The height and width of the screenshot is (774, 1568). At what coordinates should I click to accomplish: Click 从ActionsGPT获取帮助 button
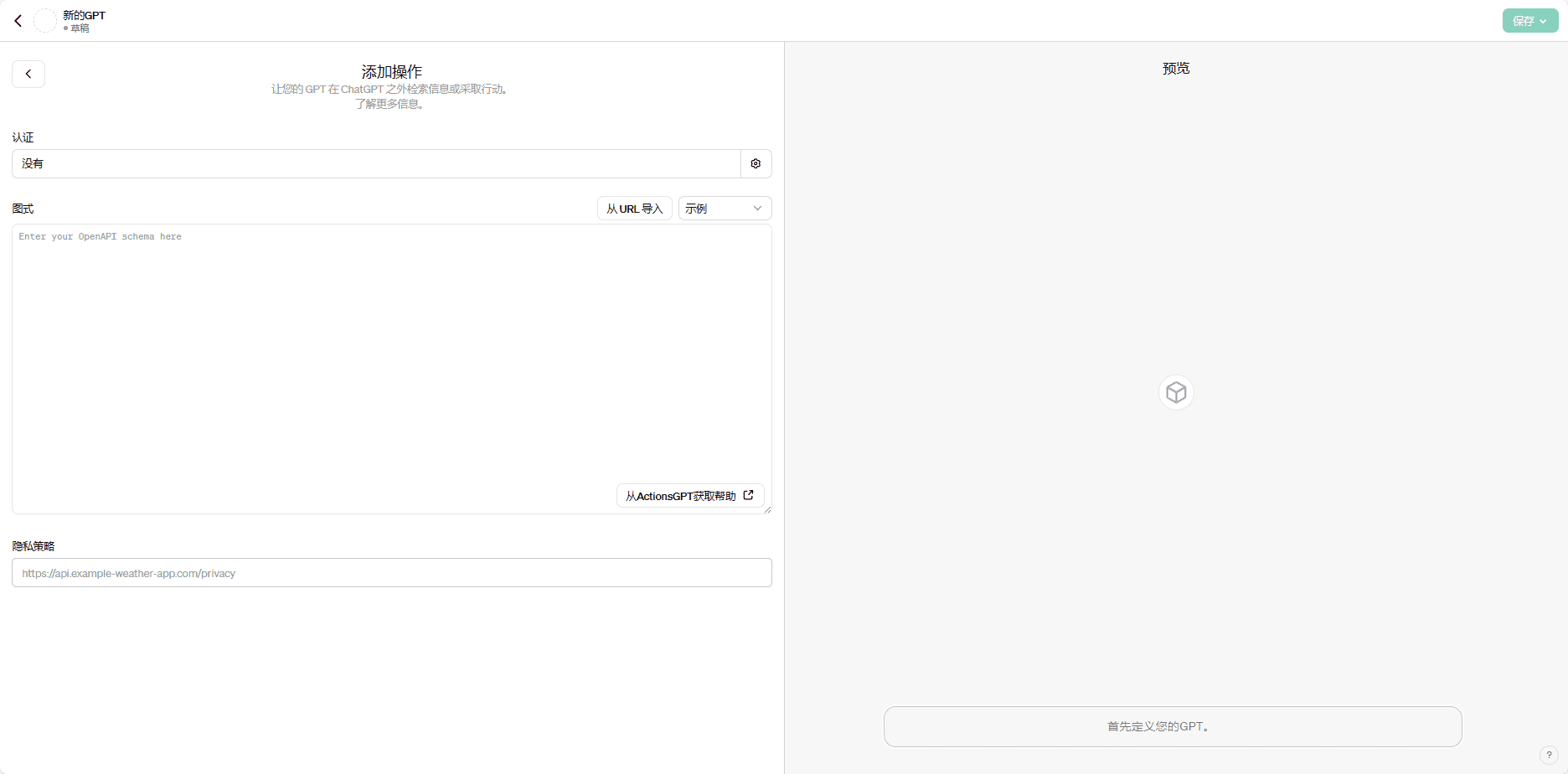coord(690,496)
